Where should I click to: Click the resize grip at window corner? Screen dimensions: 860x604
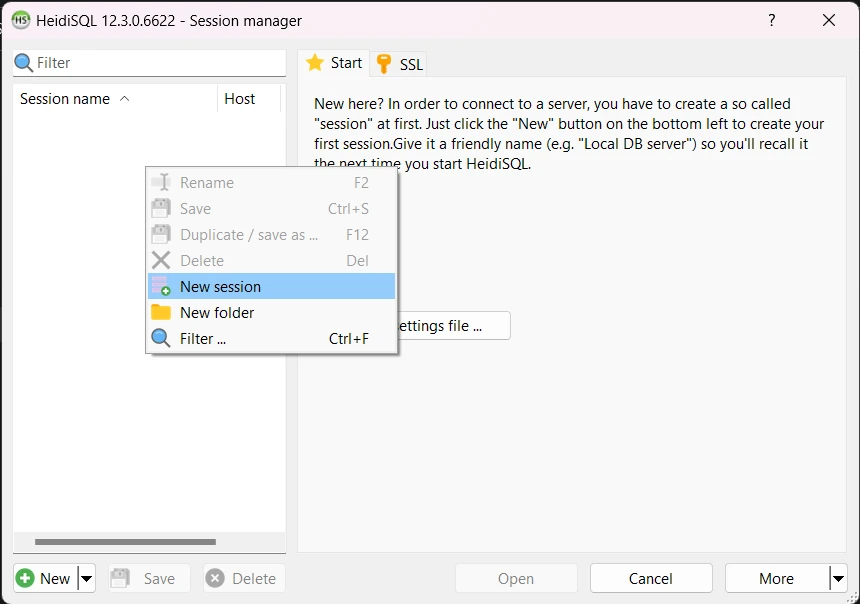click(x=852, y=597)
